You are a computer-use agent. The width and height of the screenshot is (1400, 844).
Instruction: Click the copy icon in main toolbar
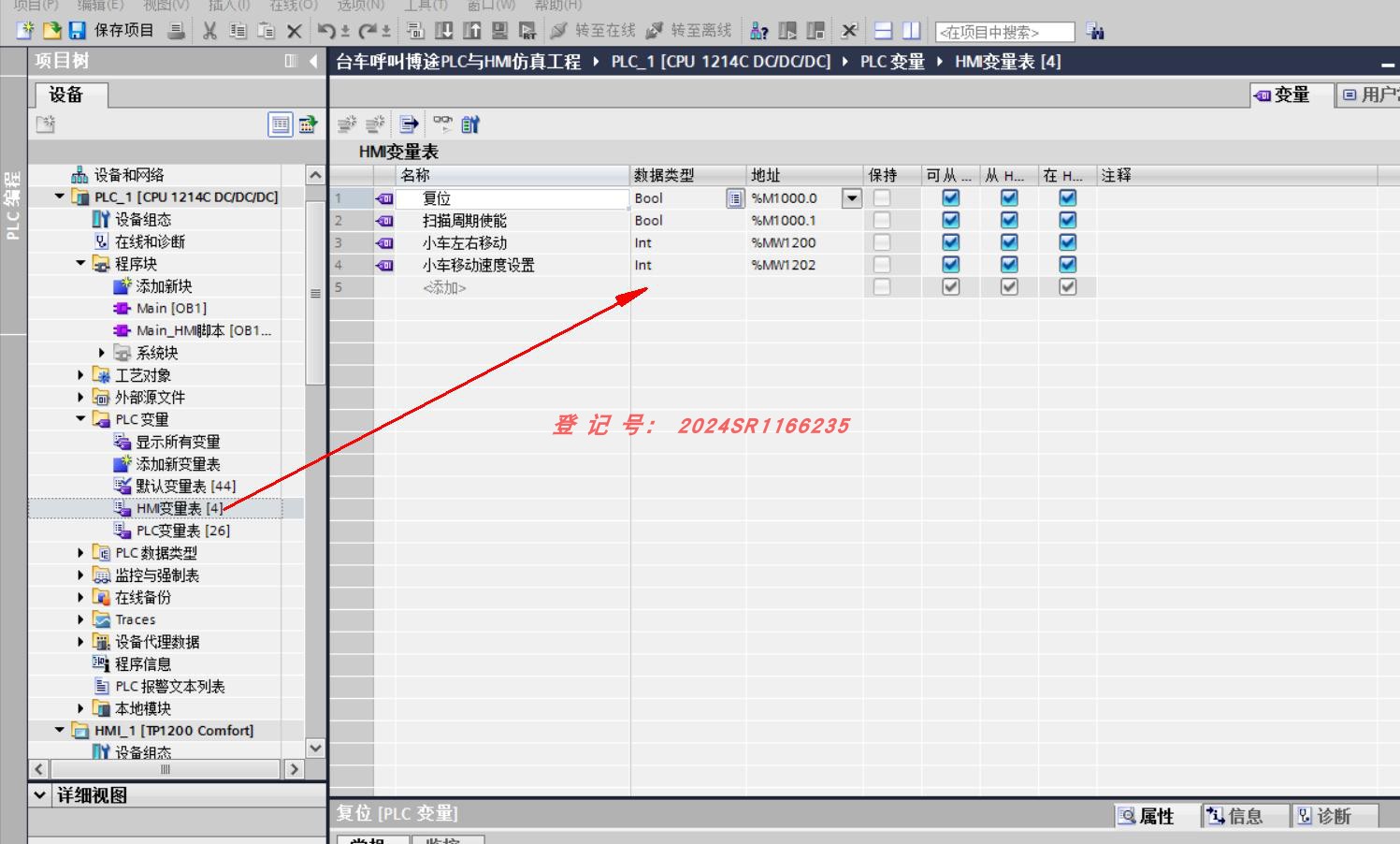[238, 31]
